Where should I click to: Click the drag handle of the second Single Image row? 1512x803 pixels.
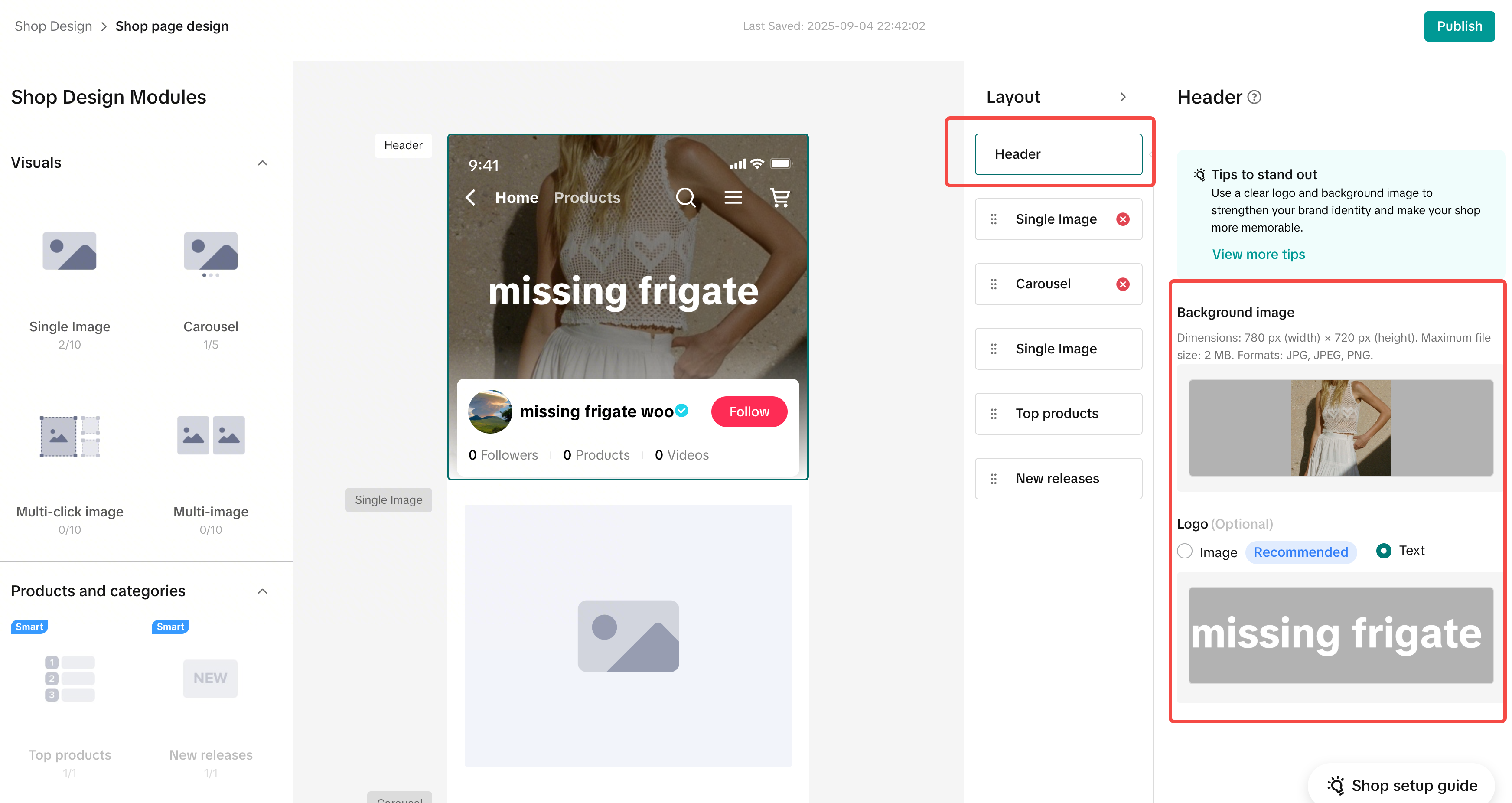pyautogui.click(x=994, y=349)
